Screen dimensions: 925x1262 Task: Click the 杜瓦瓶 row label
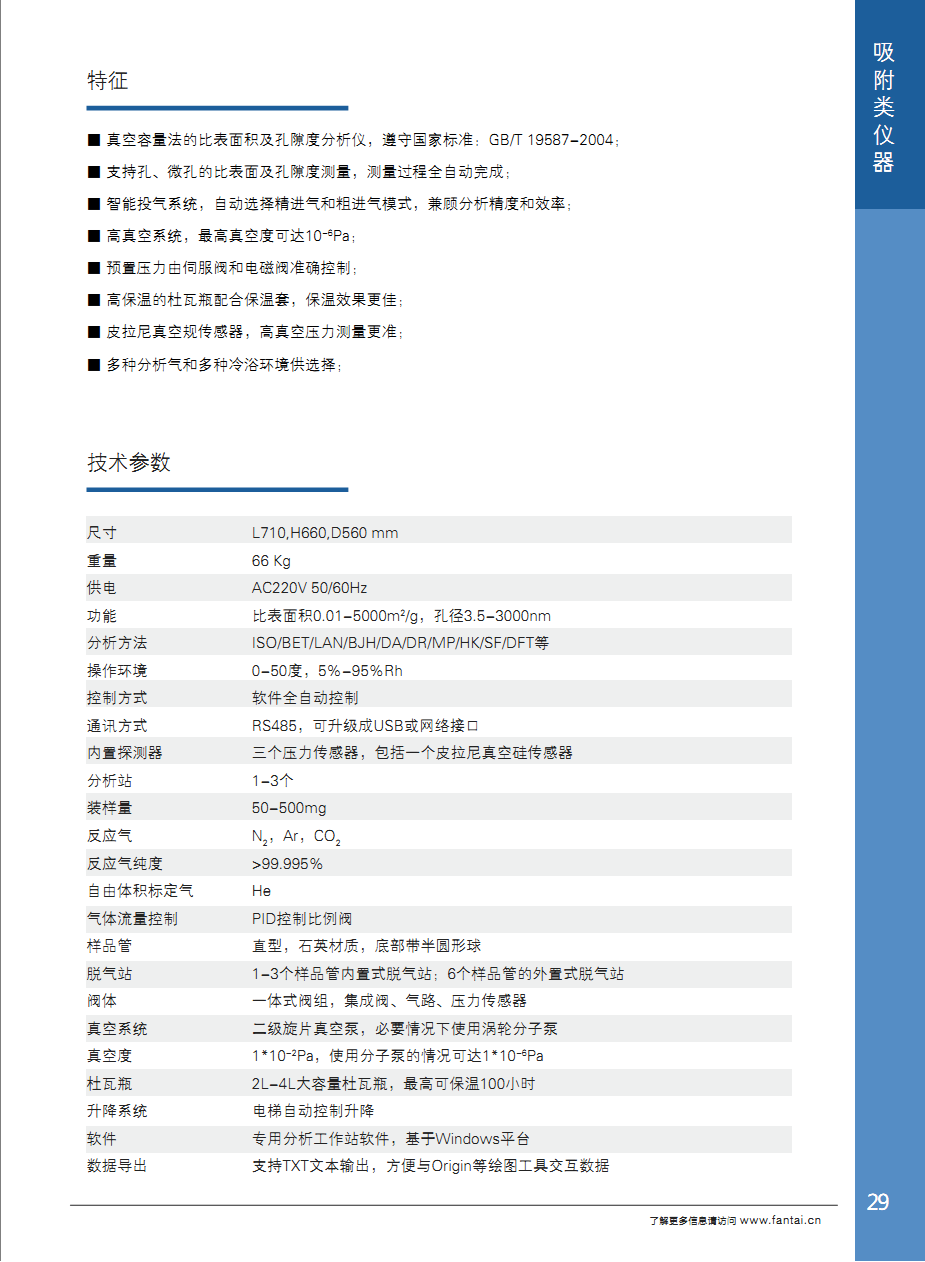click(109, 1084)
